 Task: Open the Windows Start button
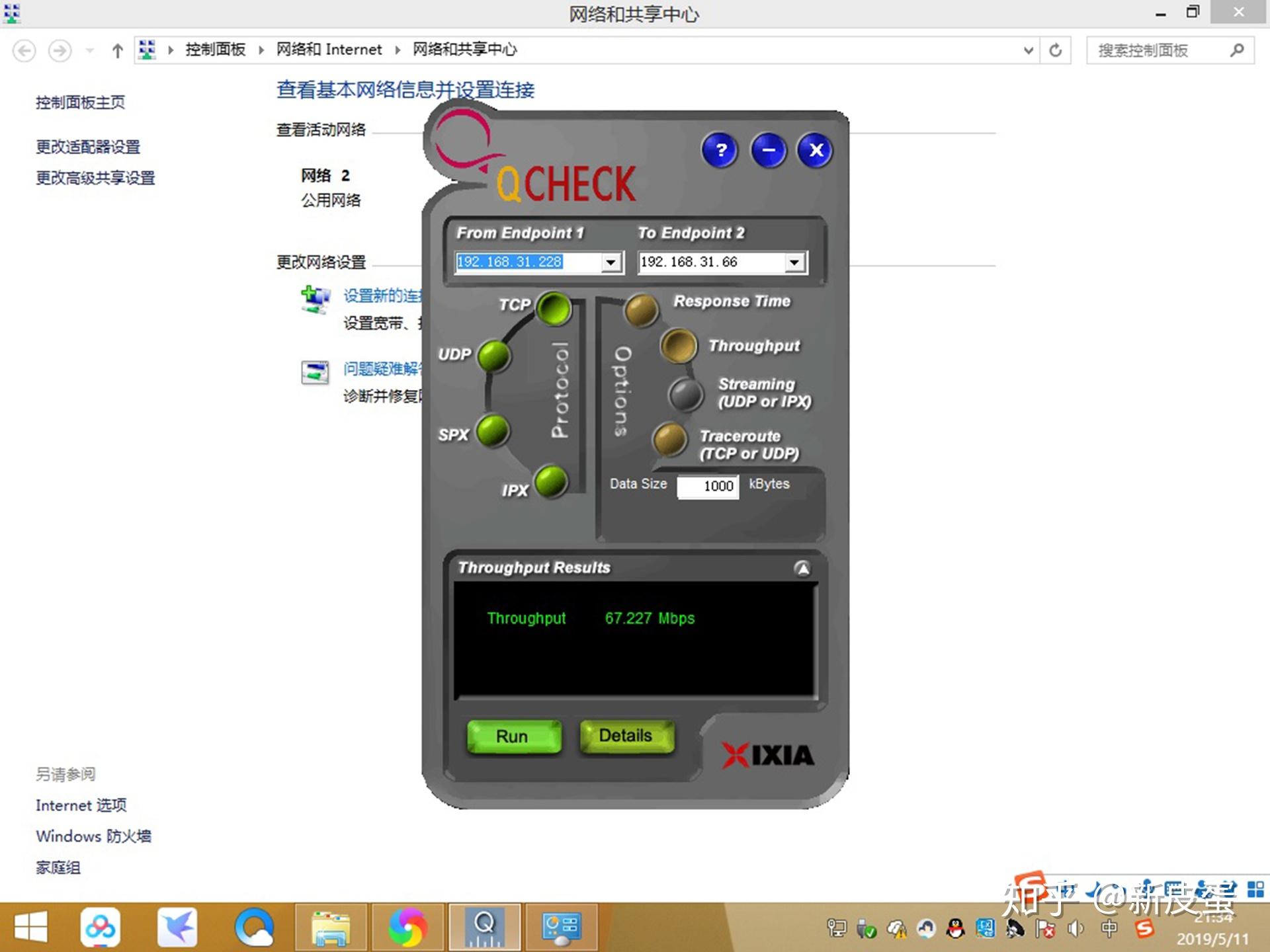tap(30, 927)
